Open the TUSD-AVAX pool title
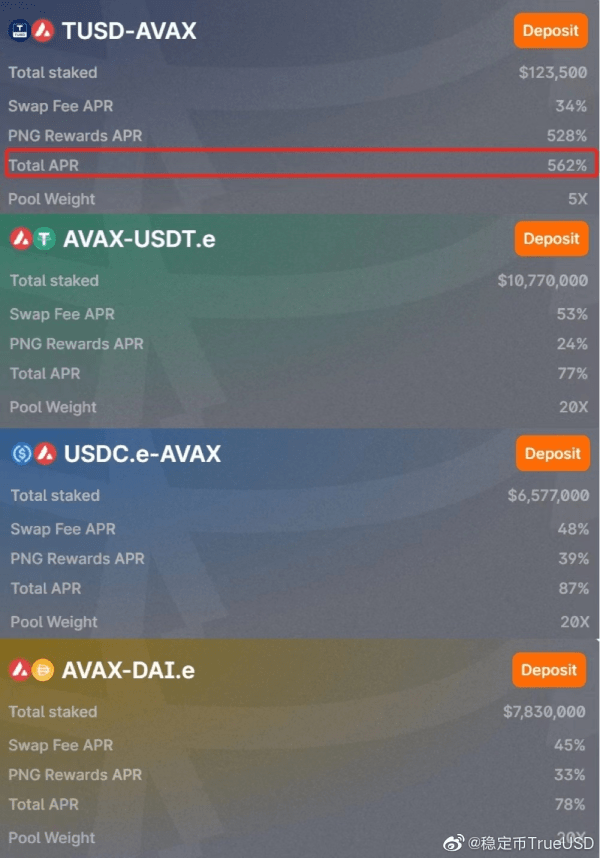Image resolution: width=600 pixels, height=858 pixels. (x=129, y=31)
